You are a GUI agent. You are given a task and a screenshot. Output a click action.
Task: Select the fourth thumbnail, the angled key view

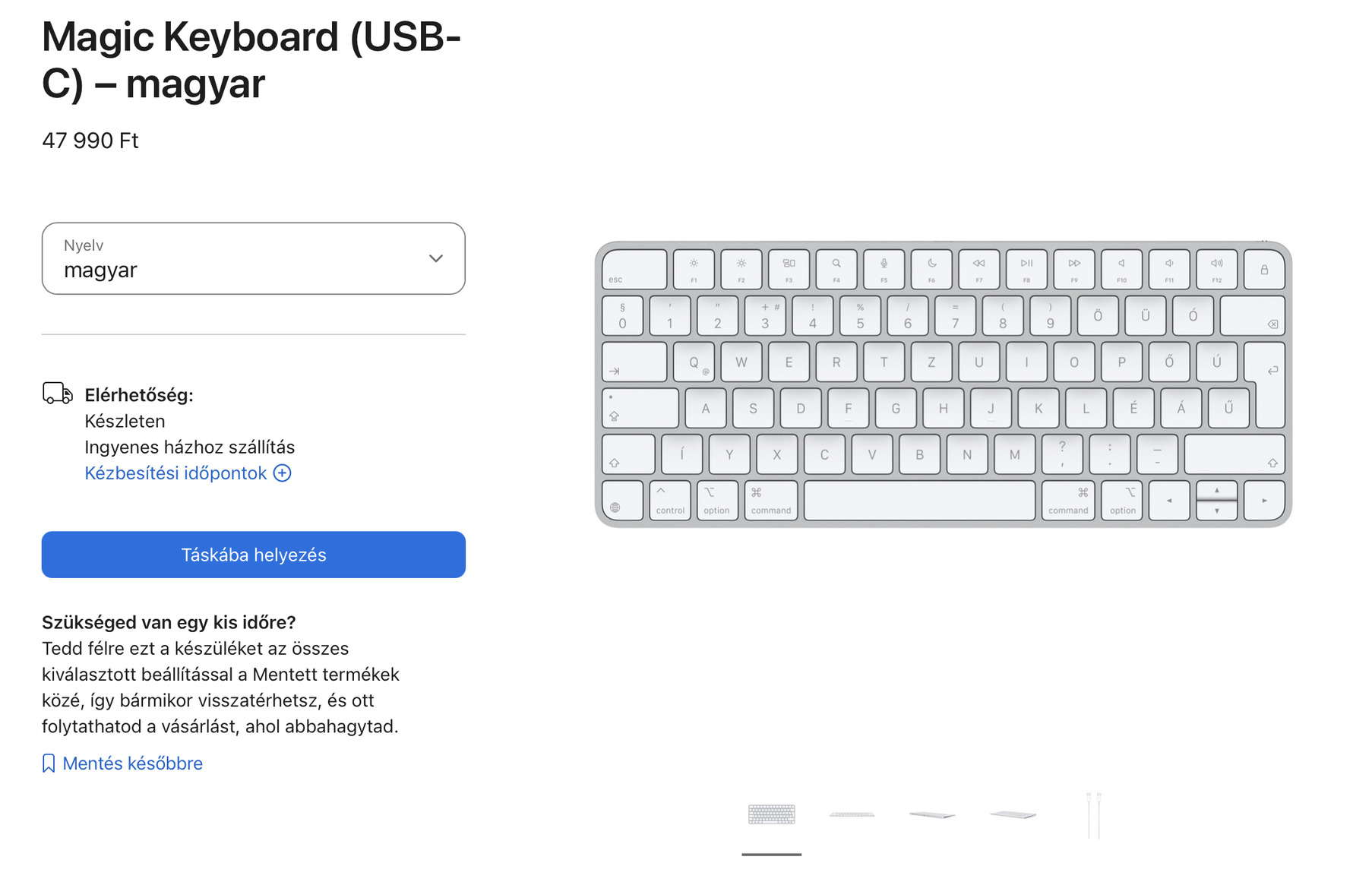pos(1013,814)
